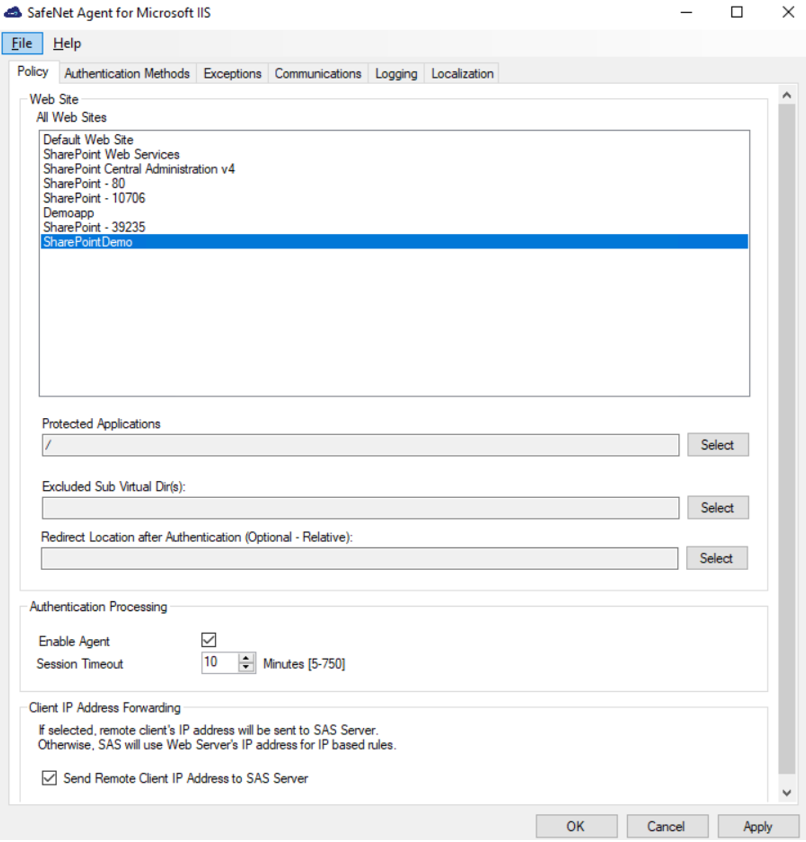Click Select next to Redirect Location field
The image size is (806, 842).
coord(716,559)
